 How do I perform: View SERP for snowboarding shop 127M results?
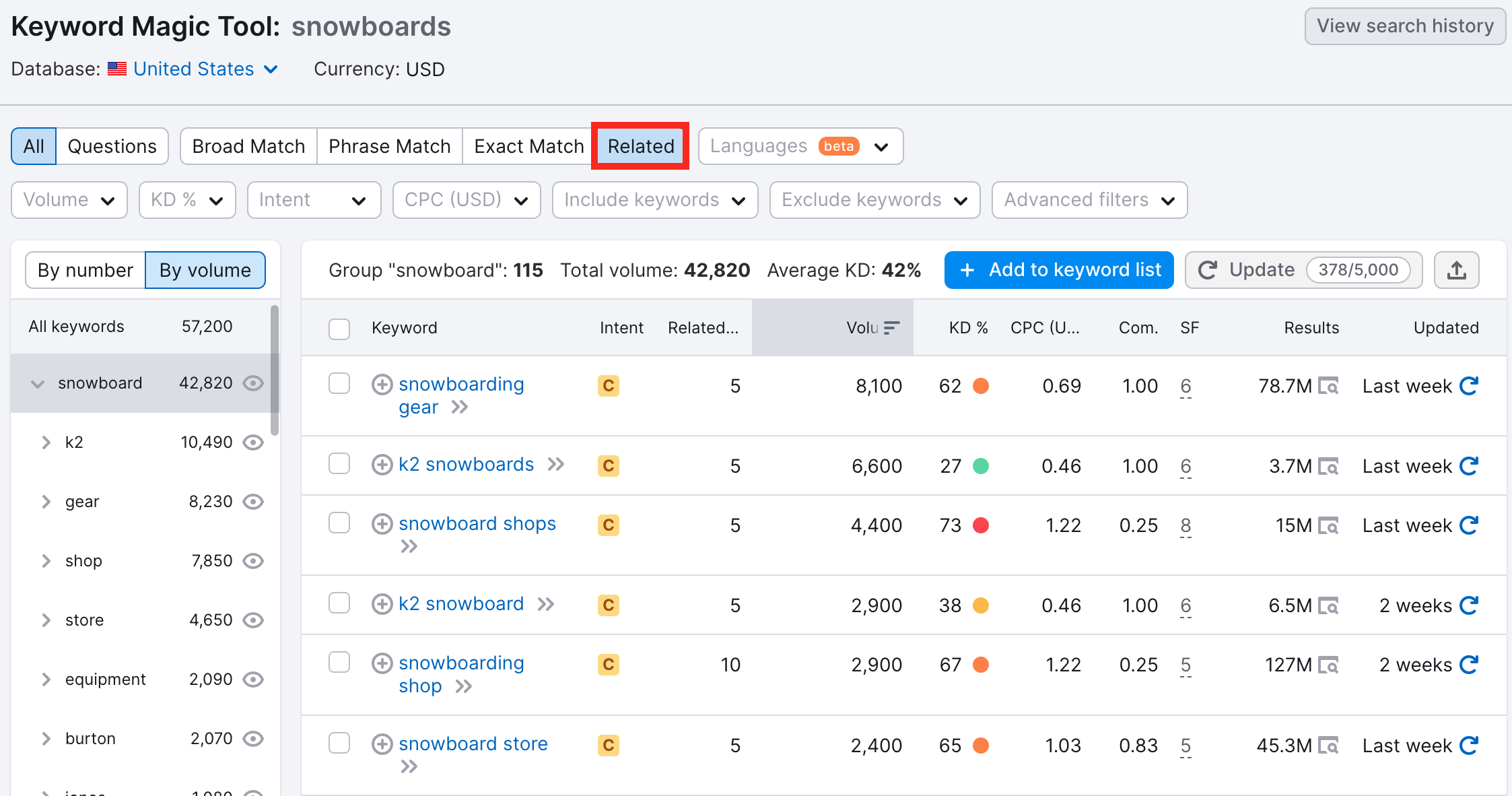1328,665
